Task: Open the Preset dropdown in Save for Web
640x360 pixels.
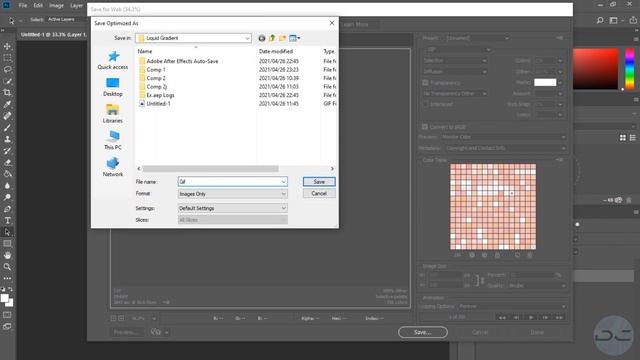Action: point(477,38)
